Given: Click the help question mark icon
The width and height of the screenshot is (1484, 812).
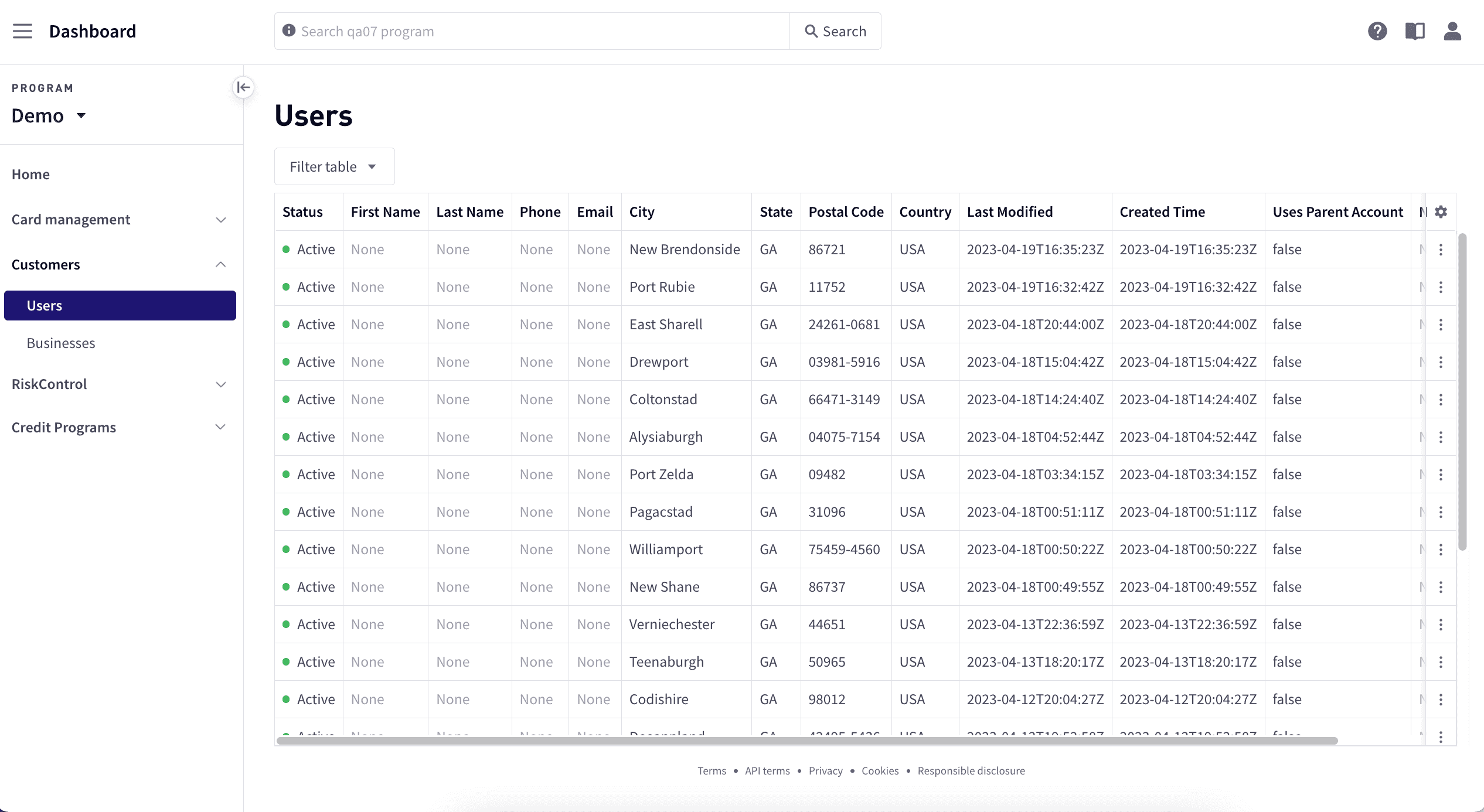Looking at the screenshot, I should [1377, 31].
